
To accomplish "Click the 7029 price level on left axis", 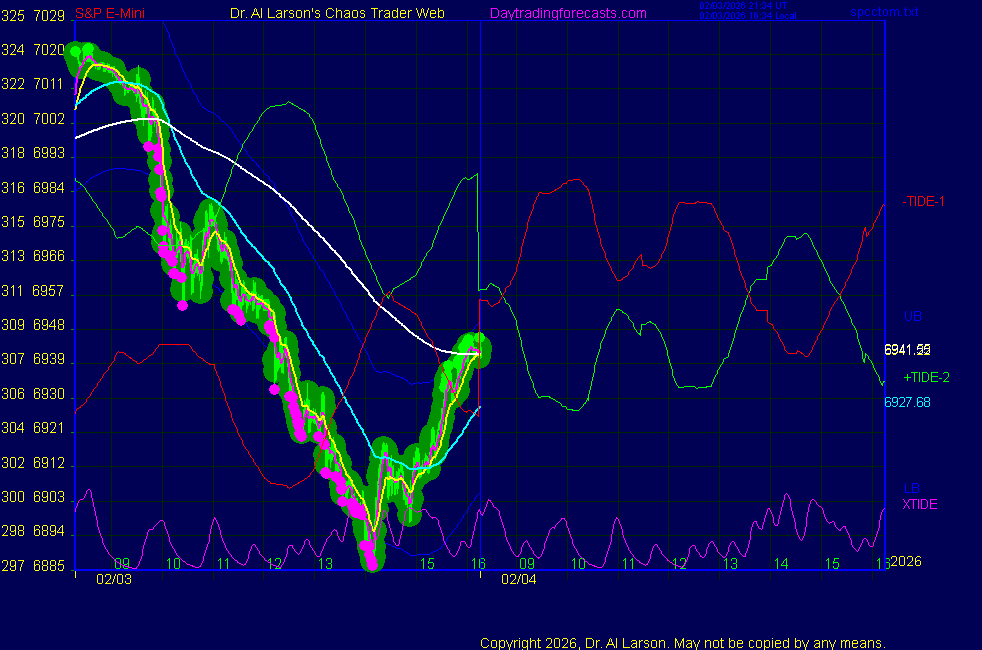I will click(x=49, y=15).
